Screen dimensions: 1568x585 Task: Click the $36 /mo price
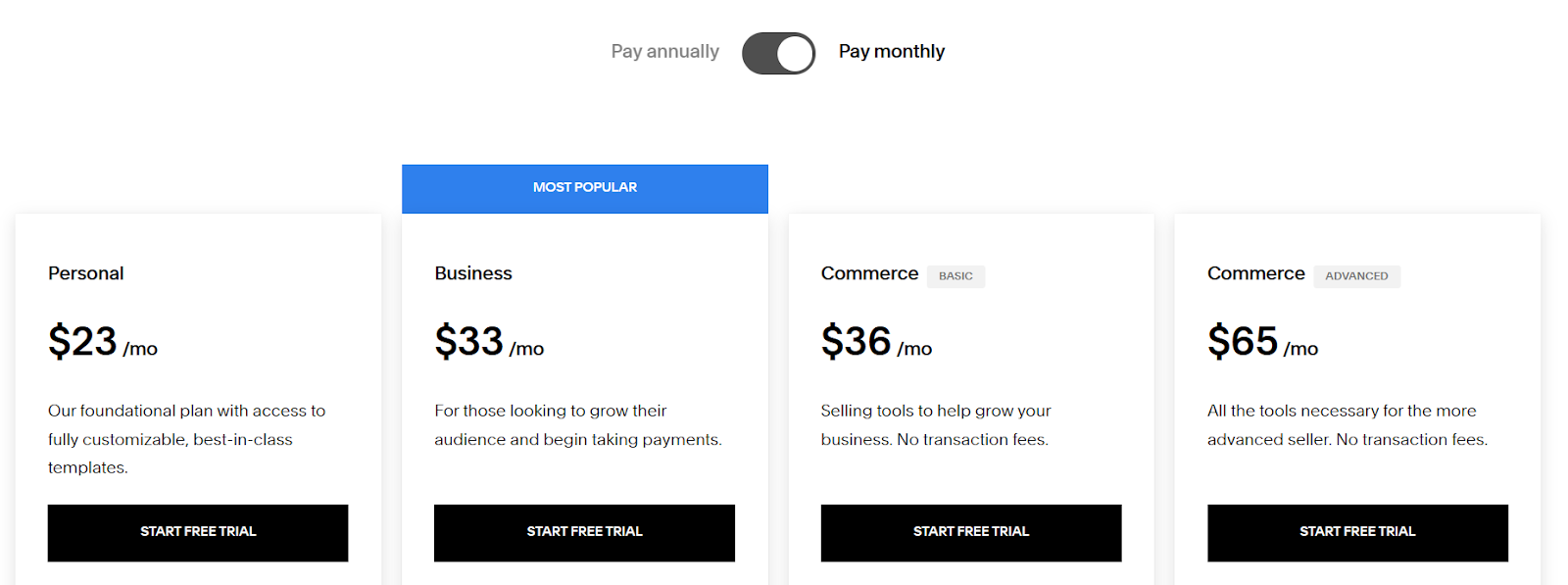coord(876,342)
